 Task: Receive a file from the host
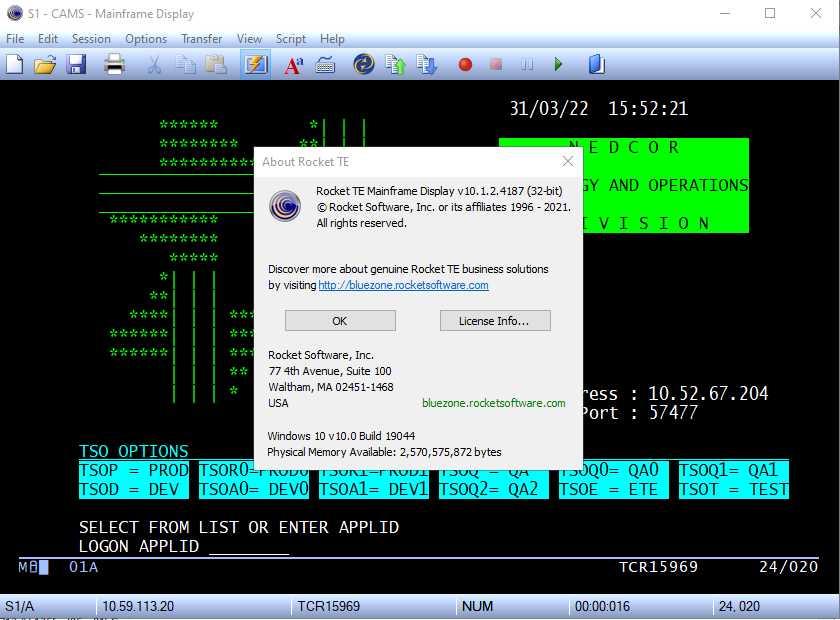(x=426, y=64)
